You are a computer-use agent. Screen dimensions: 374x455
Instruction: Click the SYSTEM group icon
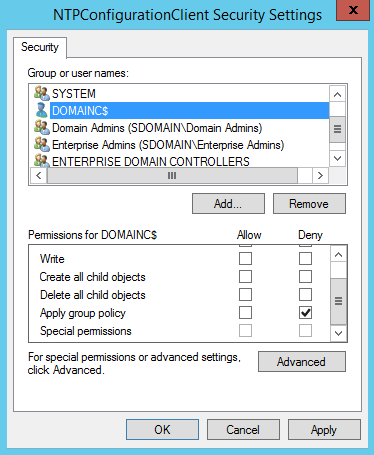pos(42,93)
